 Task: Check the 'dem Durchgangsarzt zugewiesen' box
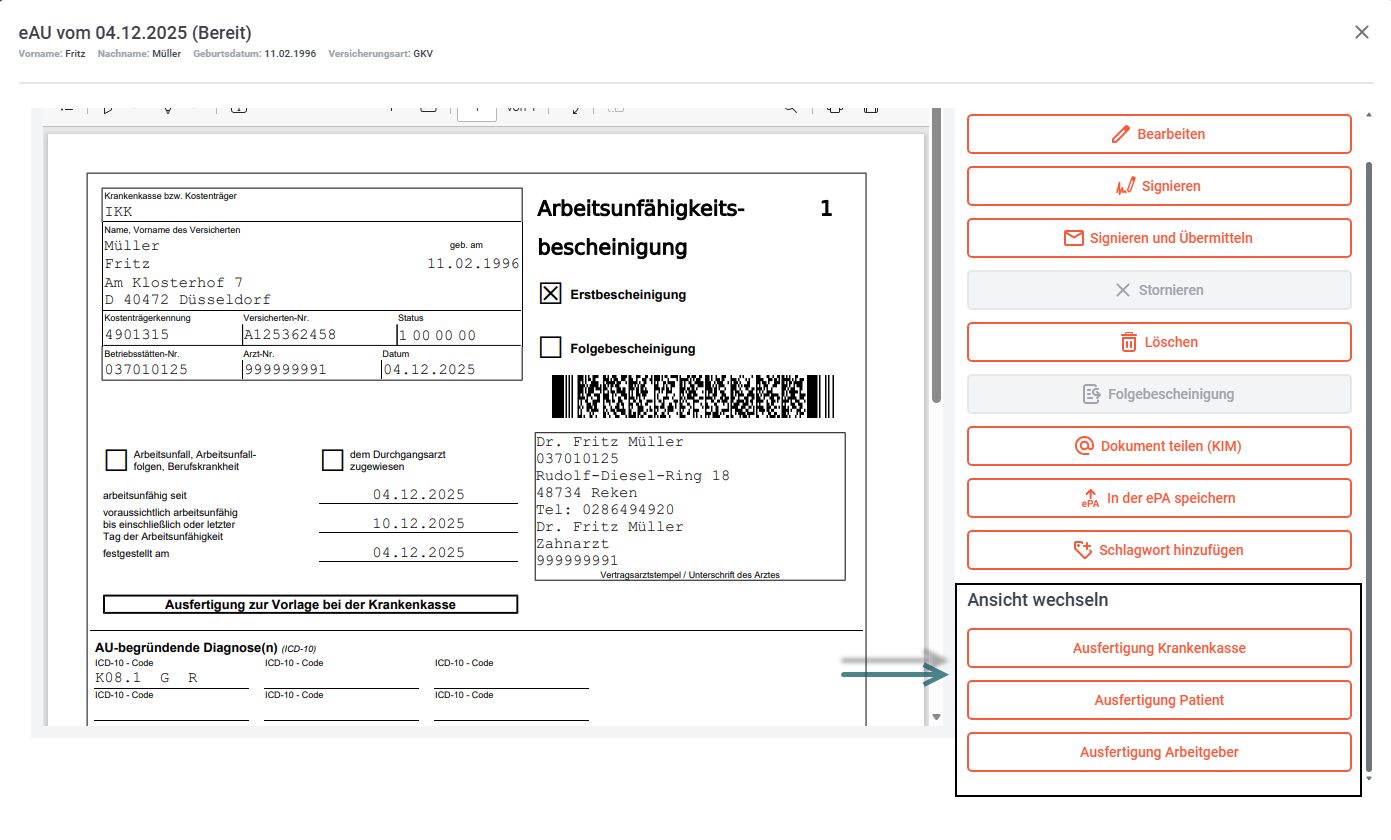point(332,460)
